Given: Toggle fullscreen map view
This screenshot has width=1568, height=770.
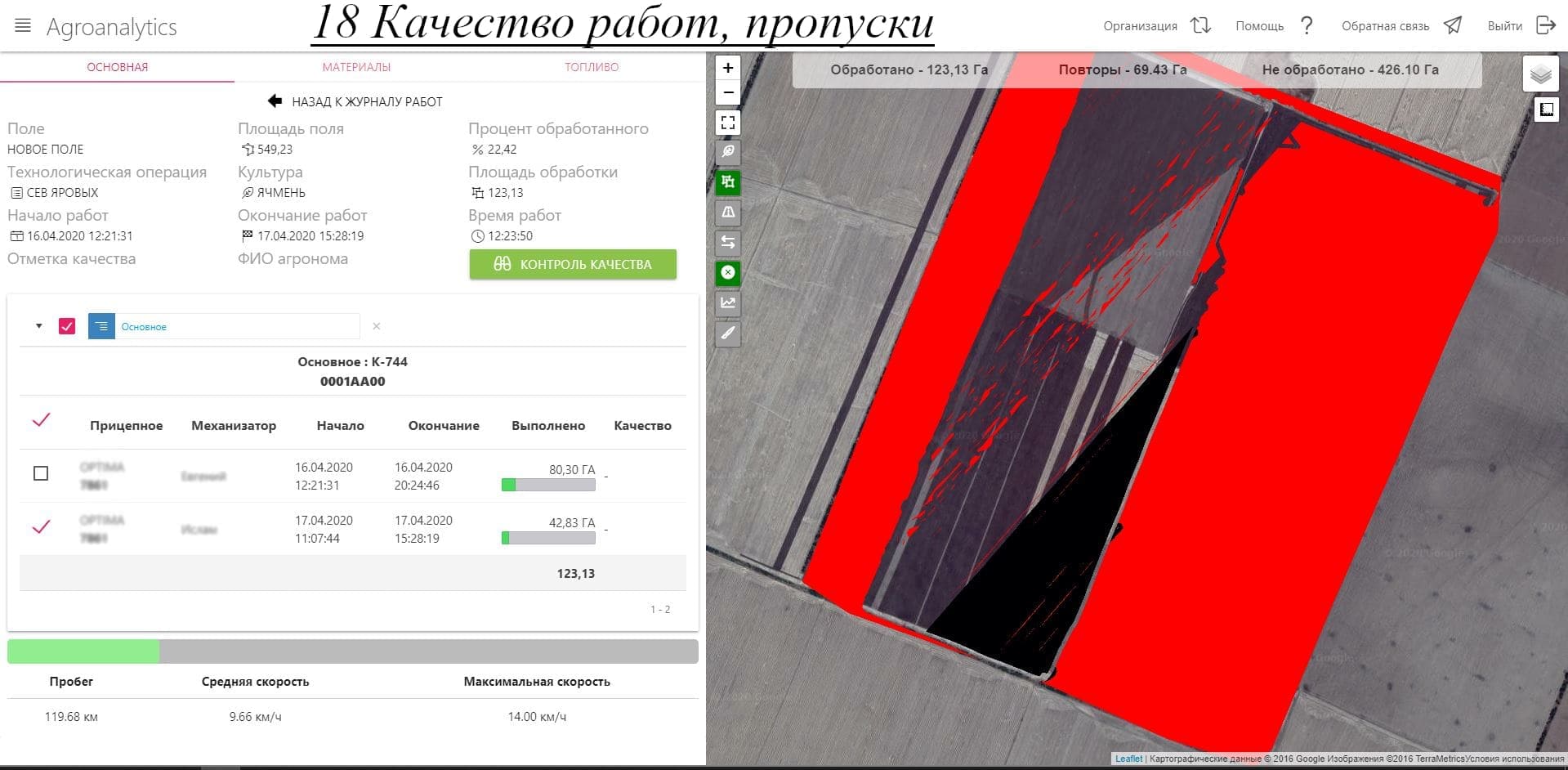Looking at the screenshot, I should click(727, 123).
